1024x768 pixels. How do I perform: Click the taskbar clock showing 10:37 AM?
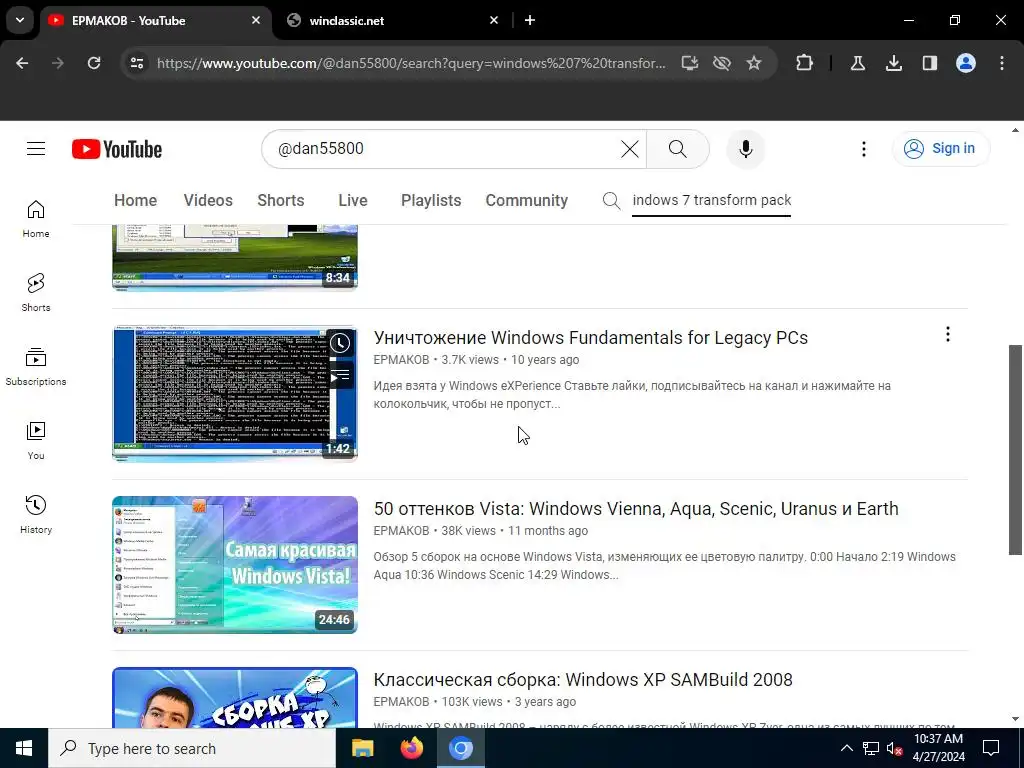[938, 748]
